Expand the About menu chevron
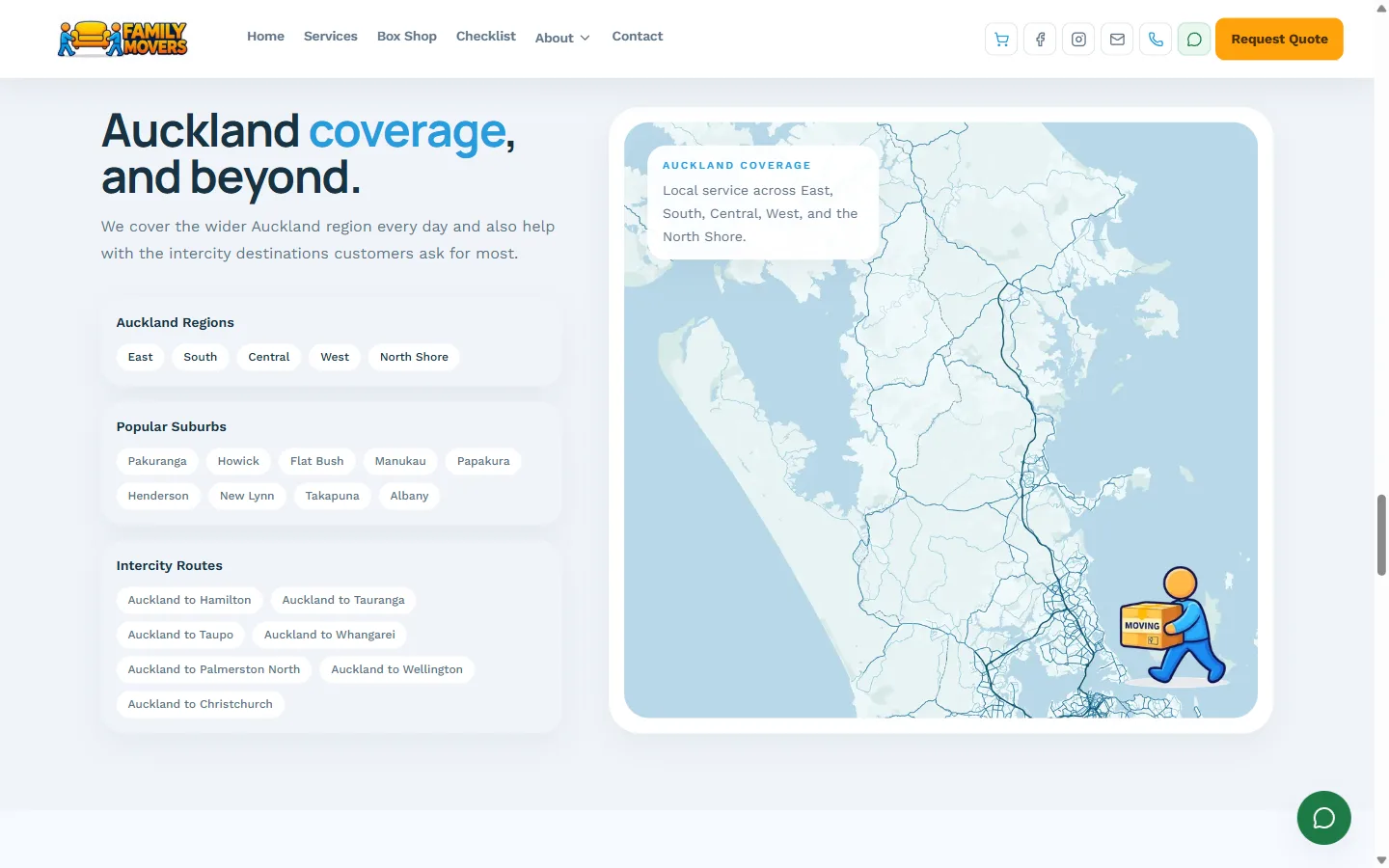The width and height of the screenshot is (1389, 868). click(x=585, y=38)
